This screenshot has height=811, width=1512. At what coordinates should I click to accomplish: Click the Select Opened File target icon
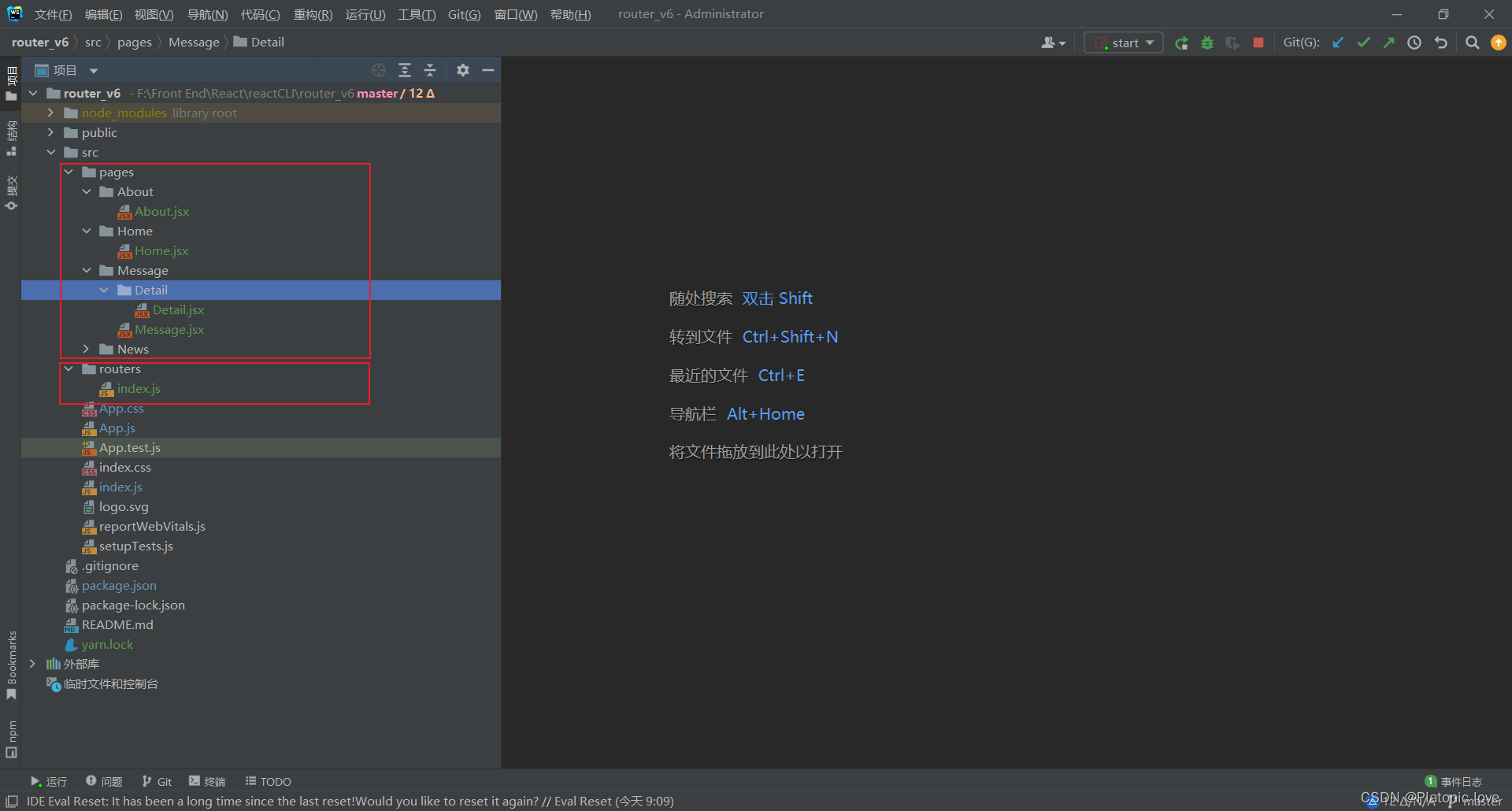(x=379, y=70)
